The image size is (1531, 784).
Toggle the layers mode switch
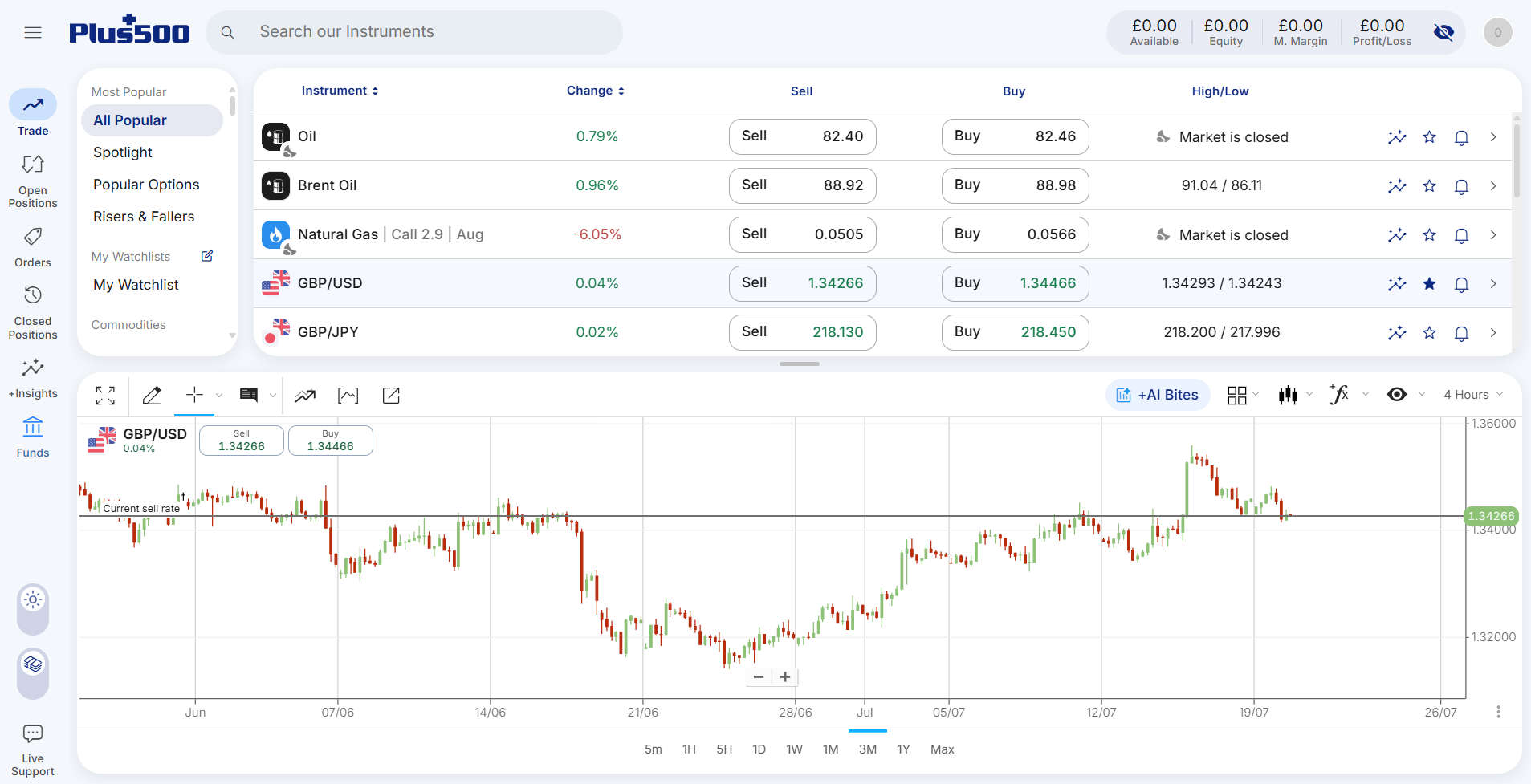tap(33, 673)
